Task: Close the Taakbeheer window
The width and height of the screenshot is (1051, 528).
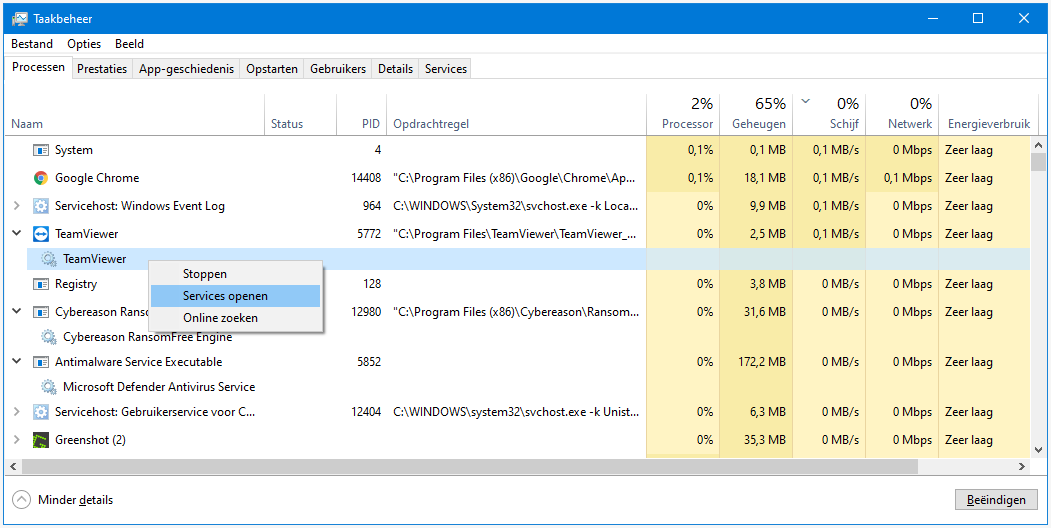Action: tap(1024, 19)
